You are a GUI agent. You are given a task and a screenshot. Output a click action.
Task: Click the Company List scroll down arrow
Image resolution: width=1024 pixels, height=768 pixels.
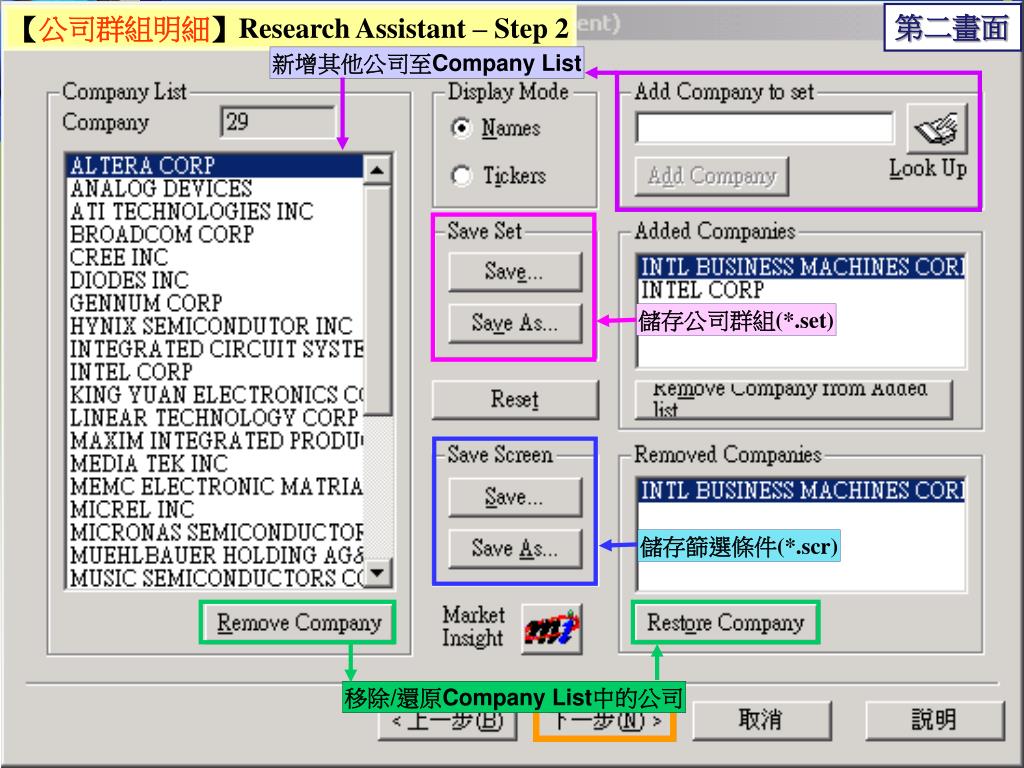pos(377,572)
